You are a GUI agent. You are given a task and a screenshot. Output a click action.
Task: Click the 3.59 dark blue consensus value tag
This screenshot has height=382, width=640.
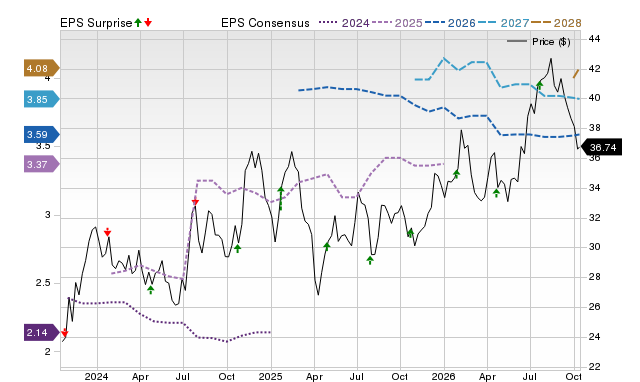[42, 135]
